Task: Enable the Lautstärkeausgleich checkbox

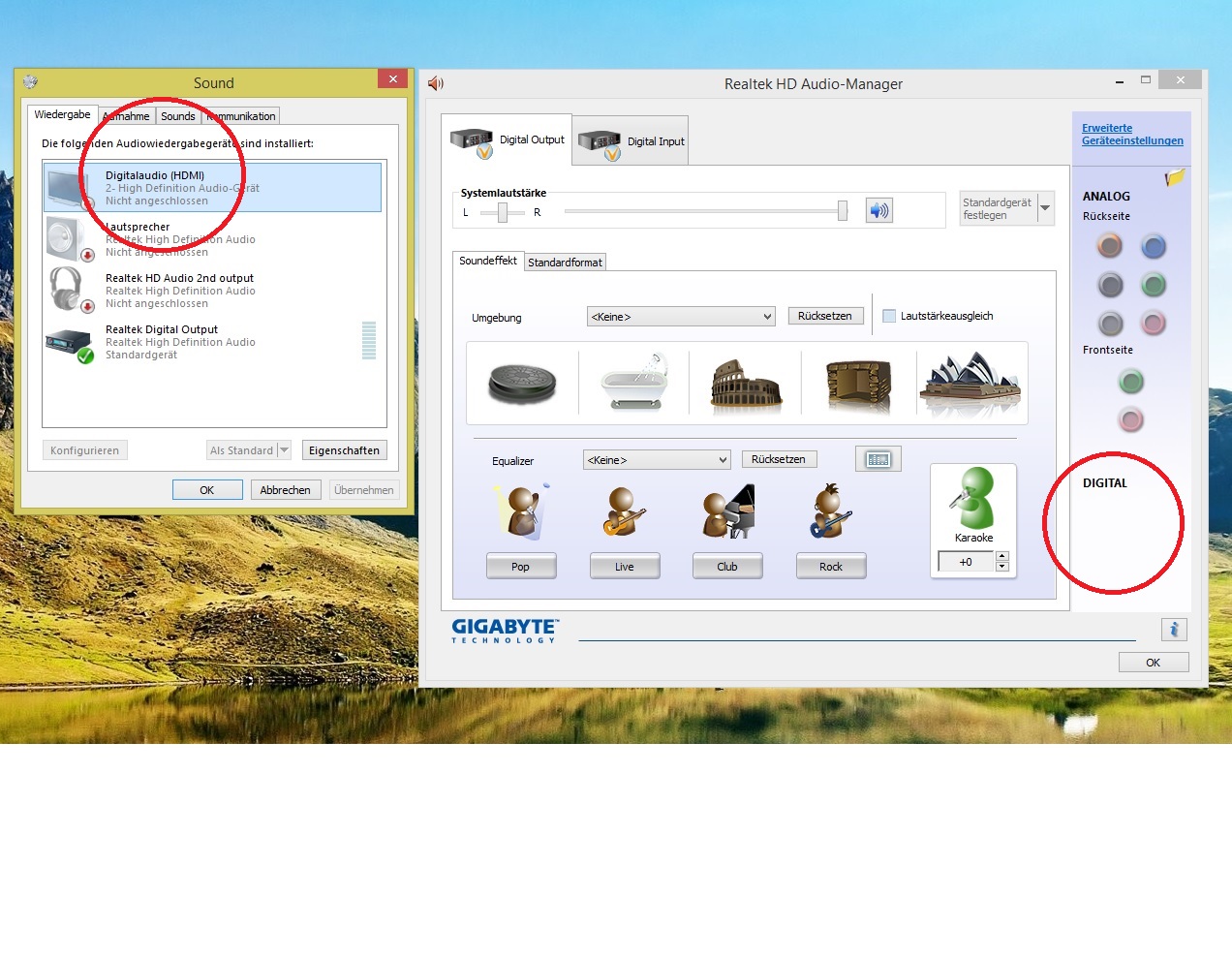Action: (889, 316)
